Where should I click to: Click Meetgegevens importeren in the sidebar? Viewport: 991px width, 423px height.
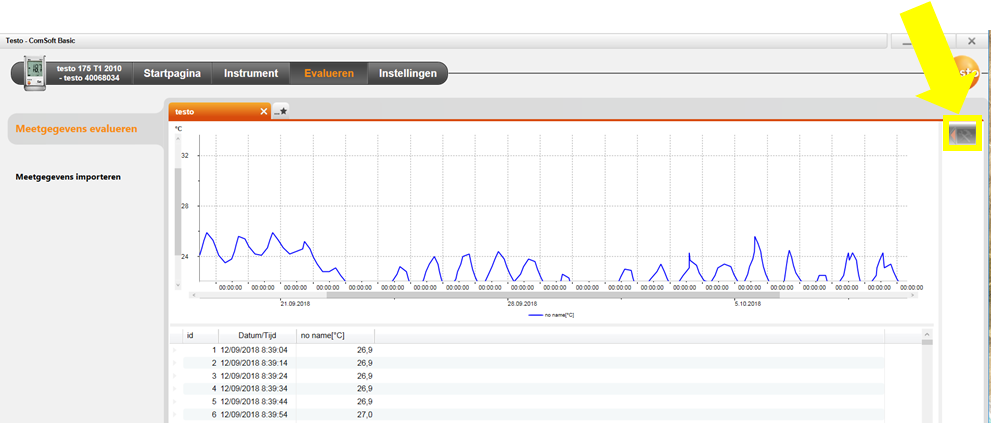(68, 177)
